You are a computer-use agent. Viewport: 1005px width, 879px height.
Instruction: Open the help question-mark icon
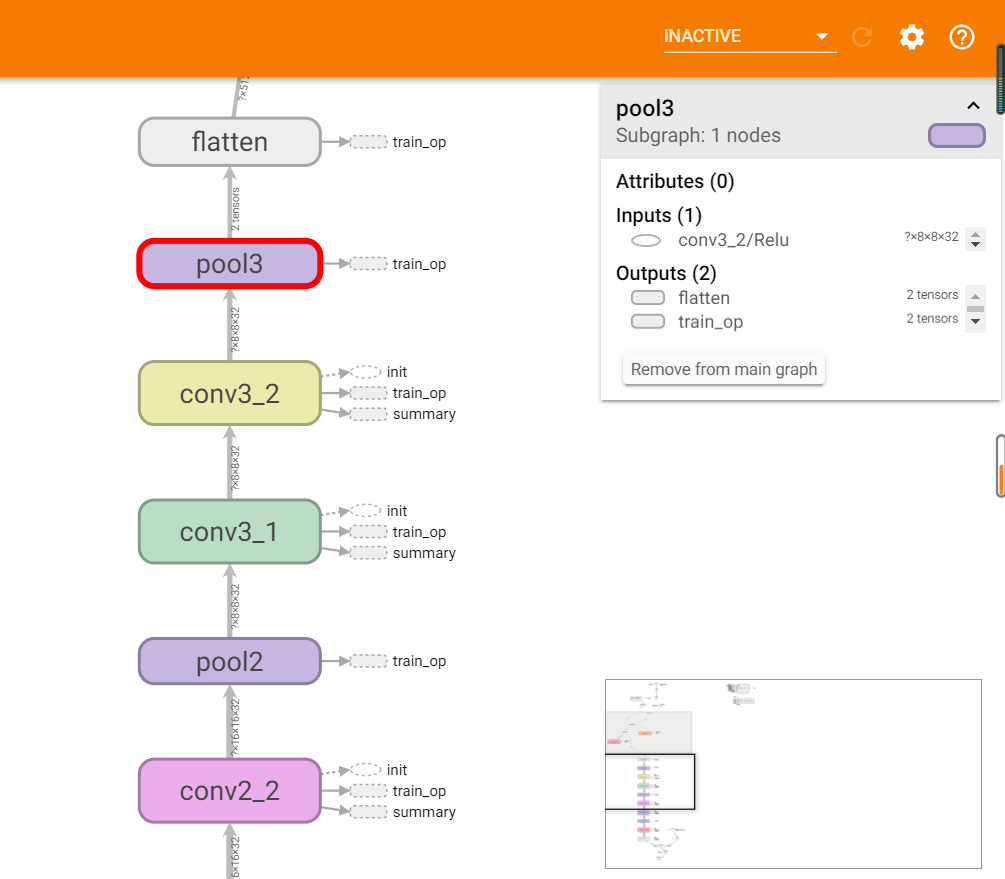[x=961, y=37]
